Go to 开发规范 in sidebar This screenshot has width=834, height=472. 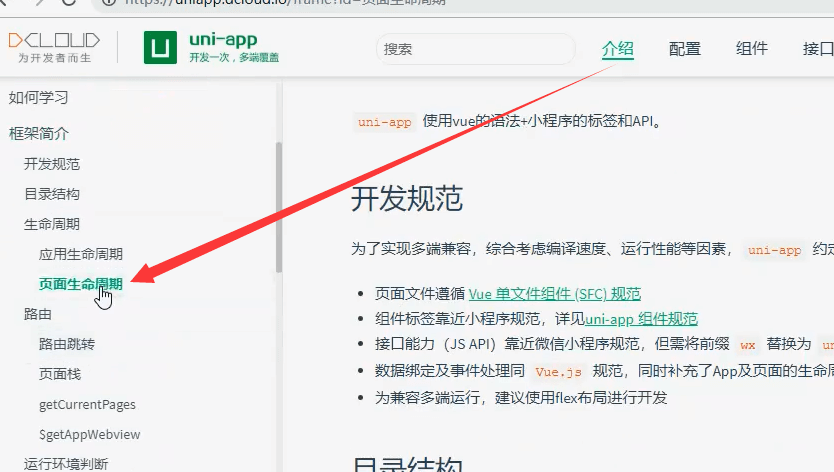pos(52,164)
